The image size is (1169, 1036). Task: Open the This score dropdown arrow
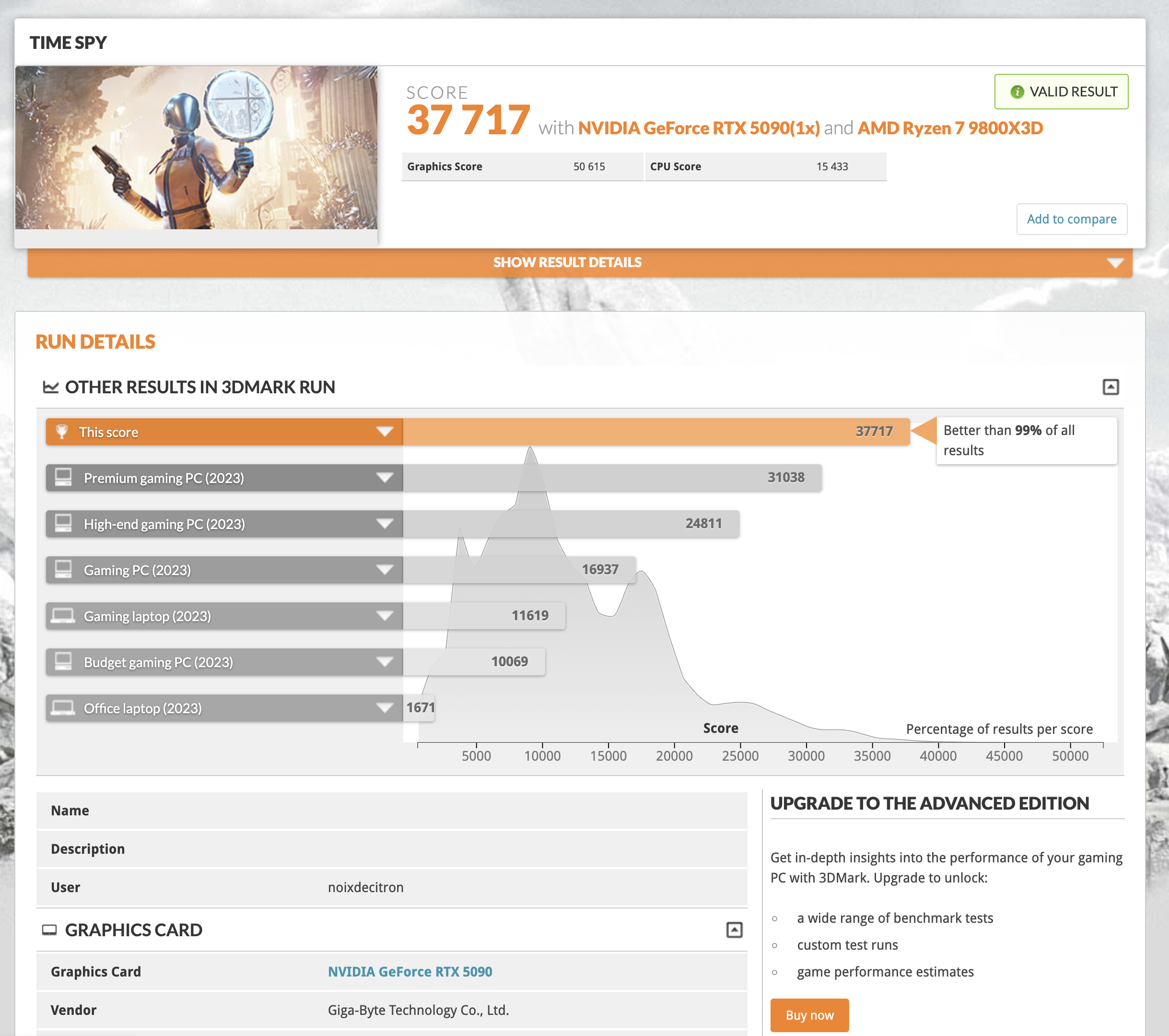pos(385,431)
